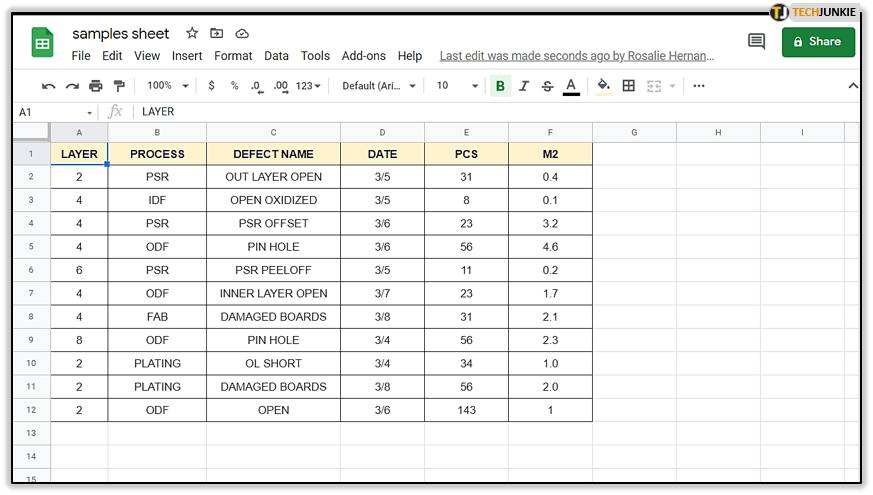
Task: Open the Format menu
Action: click(233, 56)
